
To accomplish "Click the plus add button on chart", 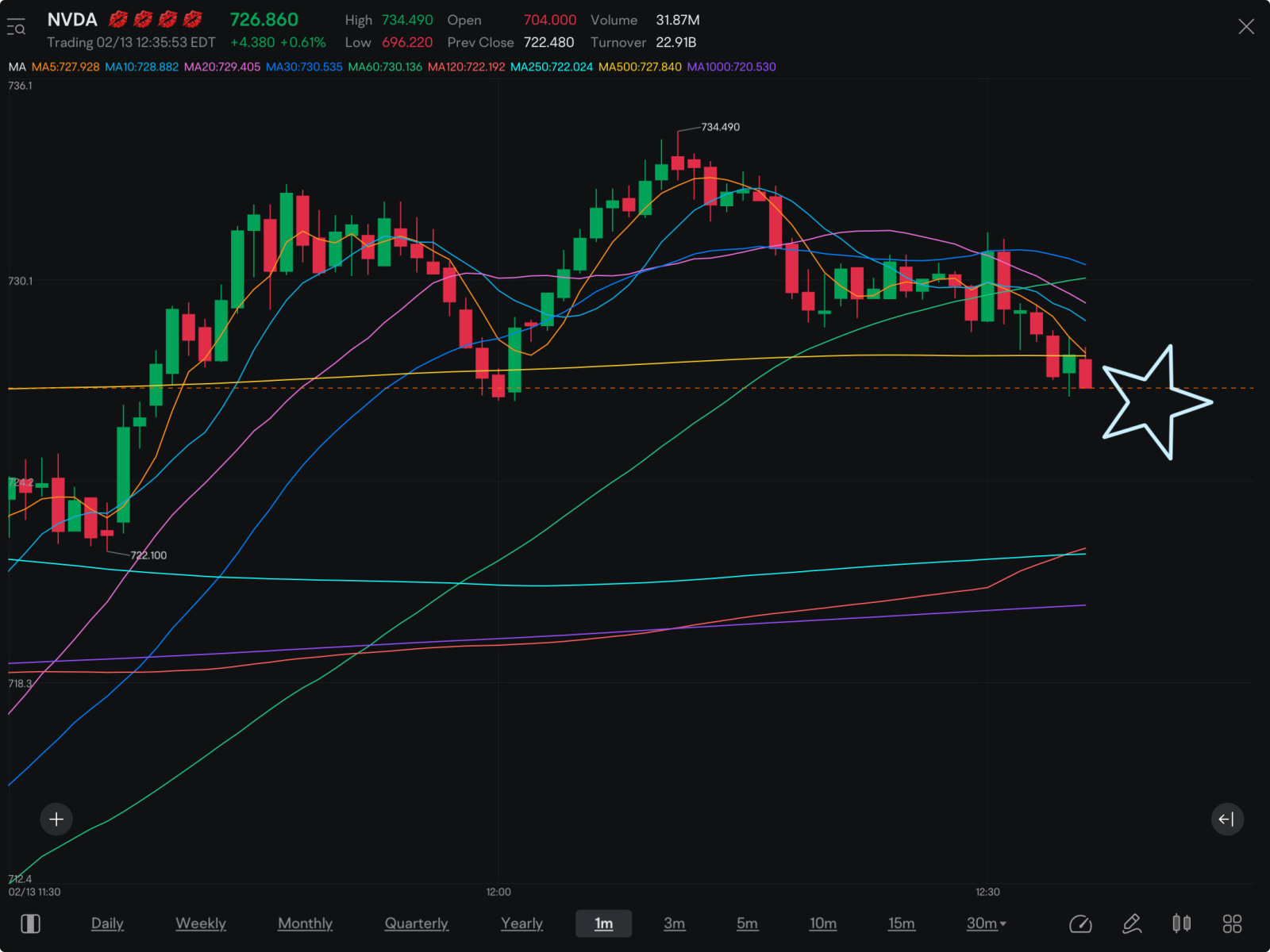I will [56, 819].
